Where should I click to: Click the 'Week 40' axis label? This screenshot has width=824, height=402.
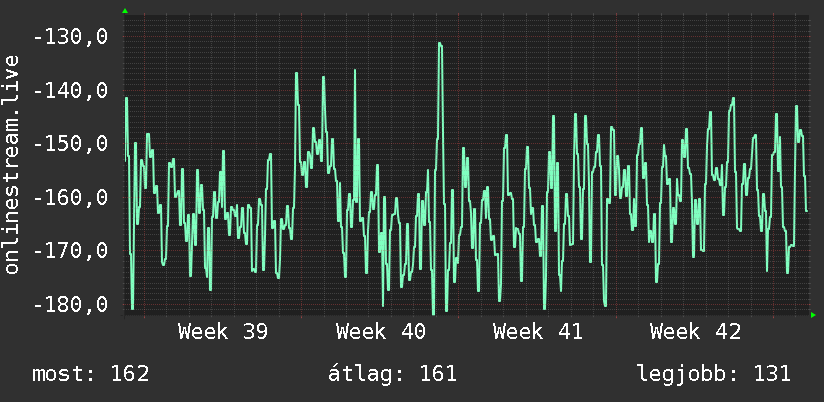tap(380, 332)
